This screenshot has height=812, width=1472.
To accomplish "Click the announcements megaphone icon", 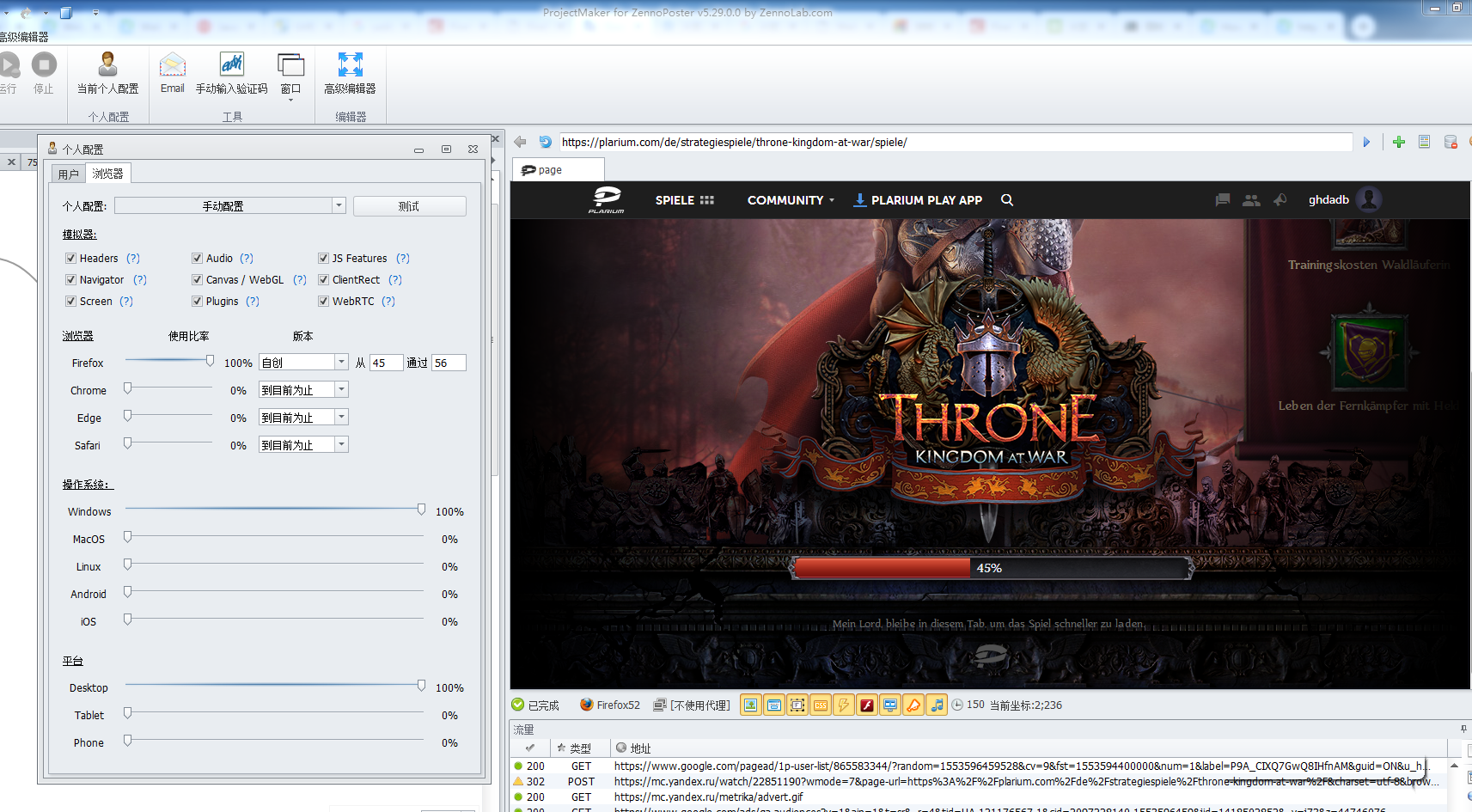I will click(1280, 199).
